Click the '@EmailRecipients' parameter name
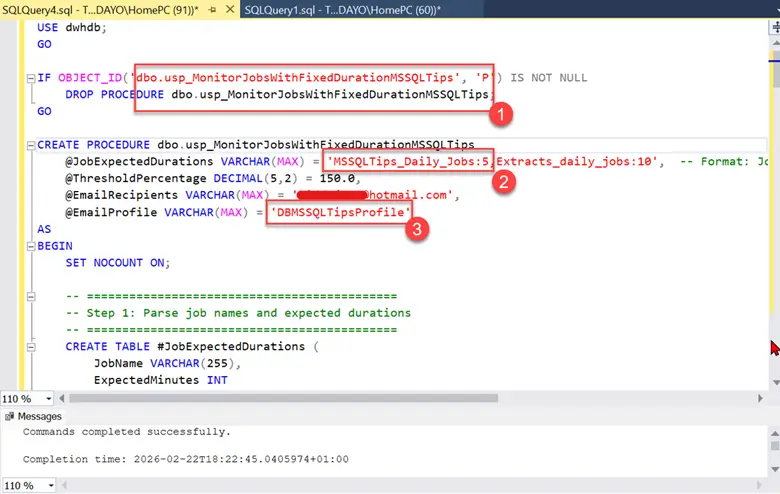780x494 pixels. click(x=121, y=195)
